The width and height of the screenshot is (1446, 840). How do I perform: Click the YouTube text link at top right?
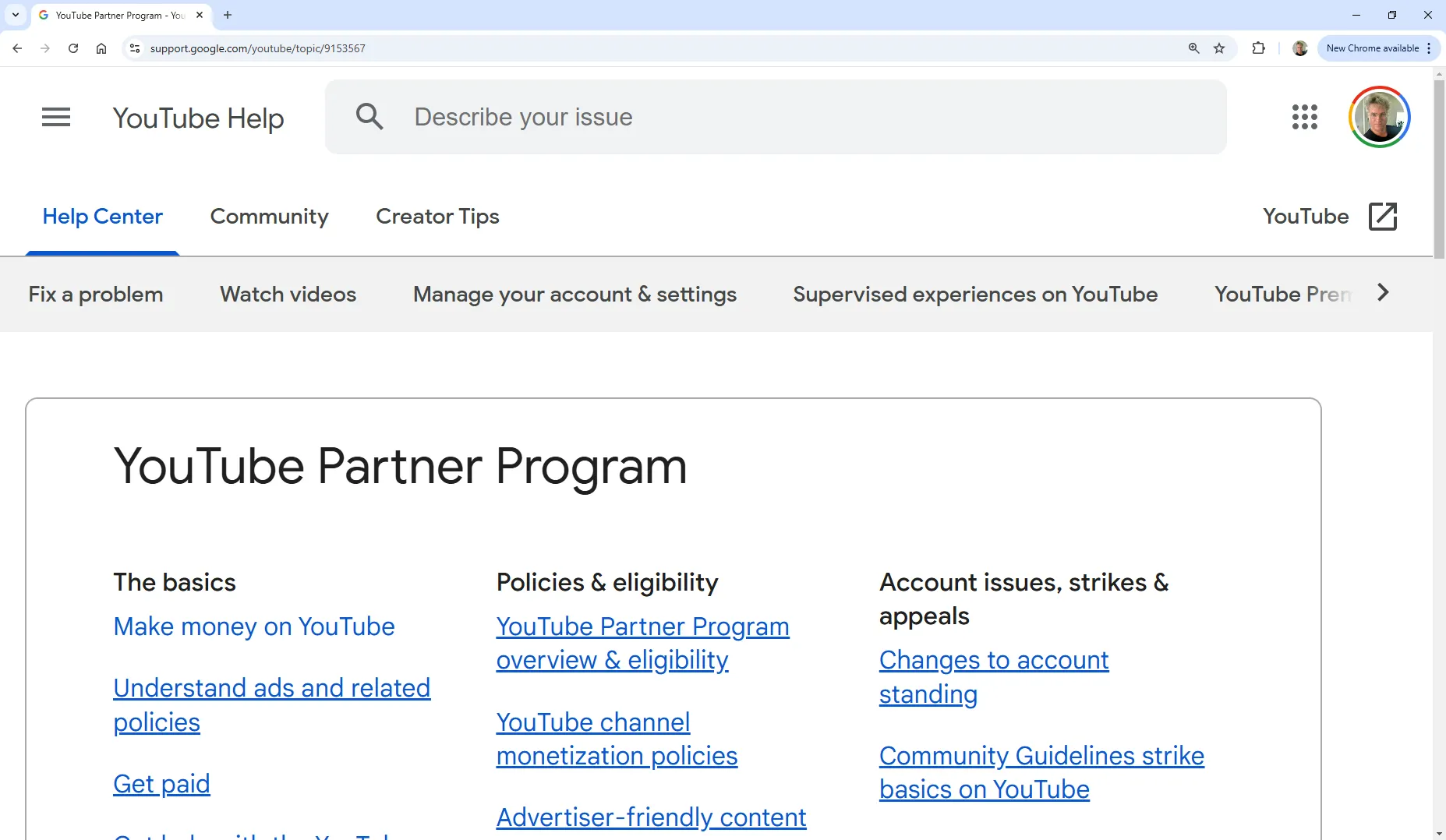(1306, 217)
